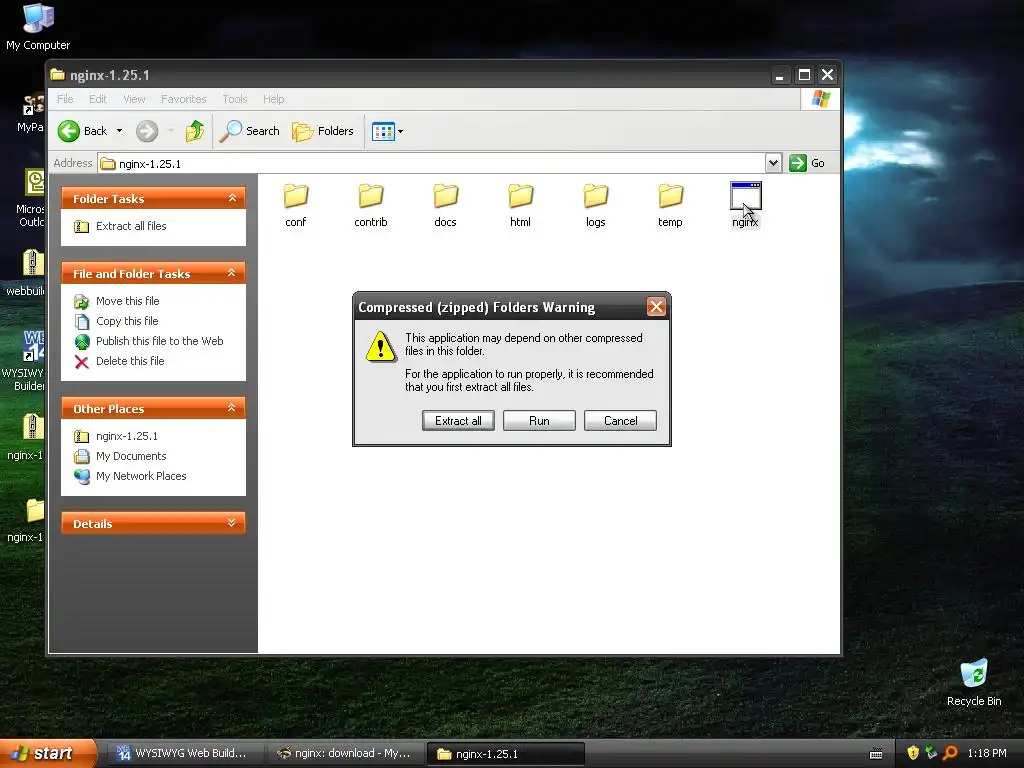Click the Forward arrow button

(x=147, y=131)
